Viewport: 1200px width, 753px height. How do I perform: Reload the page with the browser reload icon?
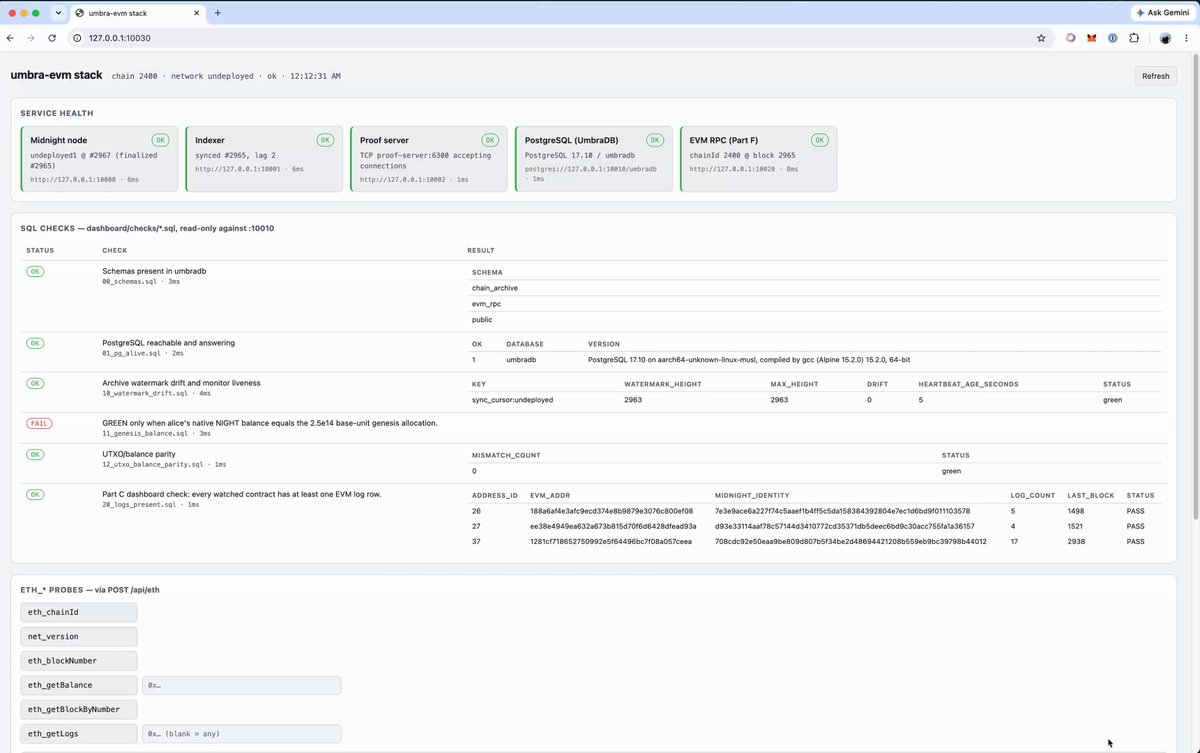click(51, 38)
